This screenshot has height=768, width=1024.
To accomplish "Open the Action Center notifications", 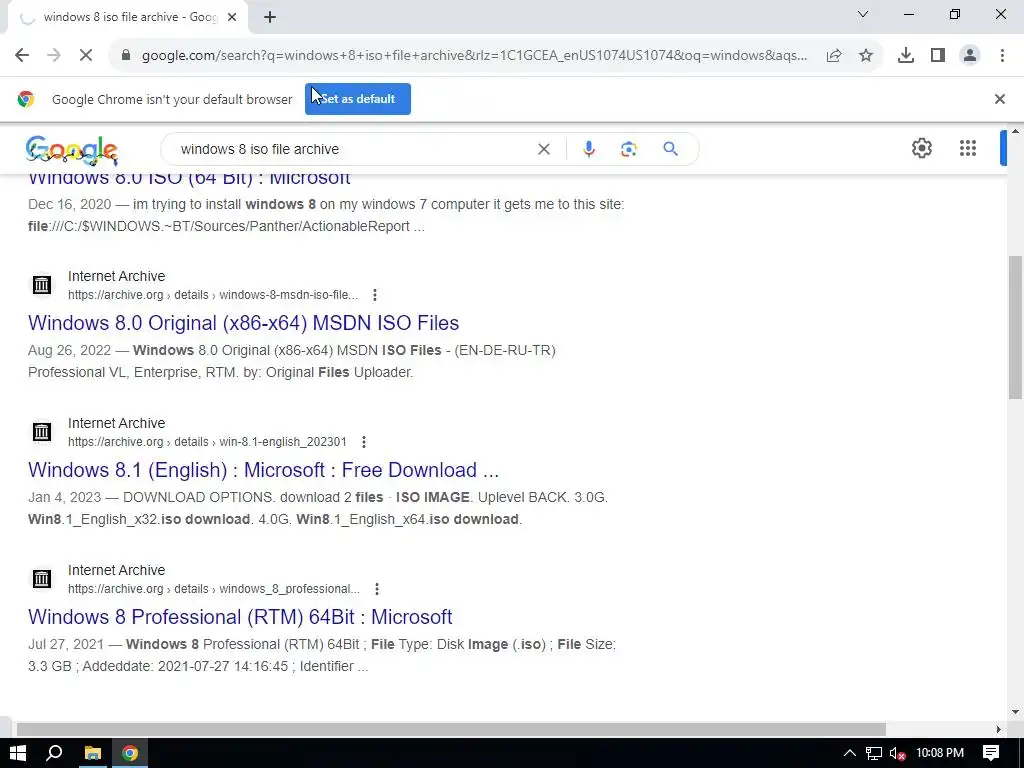I will point(991,753).
